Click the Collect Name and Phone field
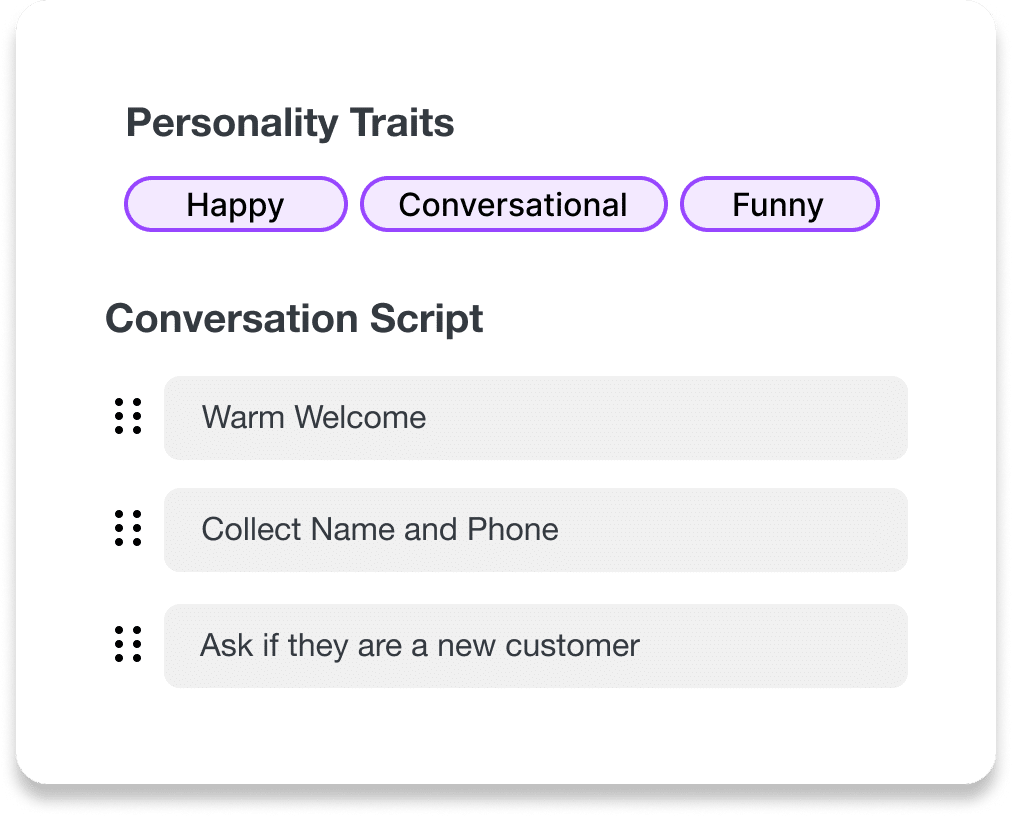Screen dimensions: 1012x816 pos(536,530)
